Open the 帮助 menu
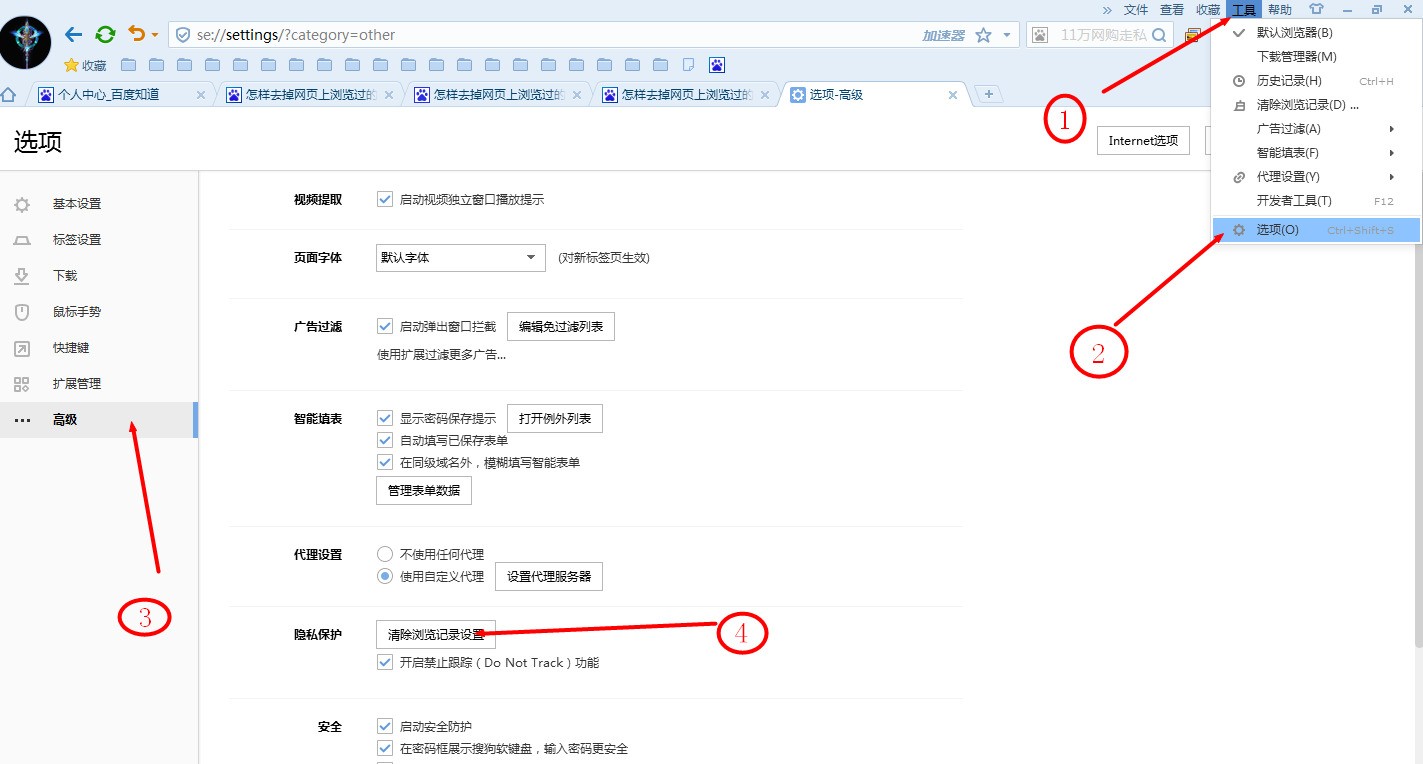Image resolution: width=1423 pixels, height=764 pixels. point(1279,9)
